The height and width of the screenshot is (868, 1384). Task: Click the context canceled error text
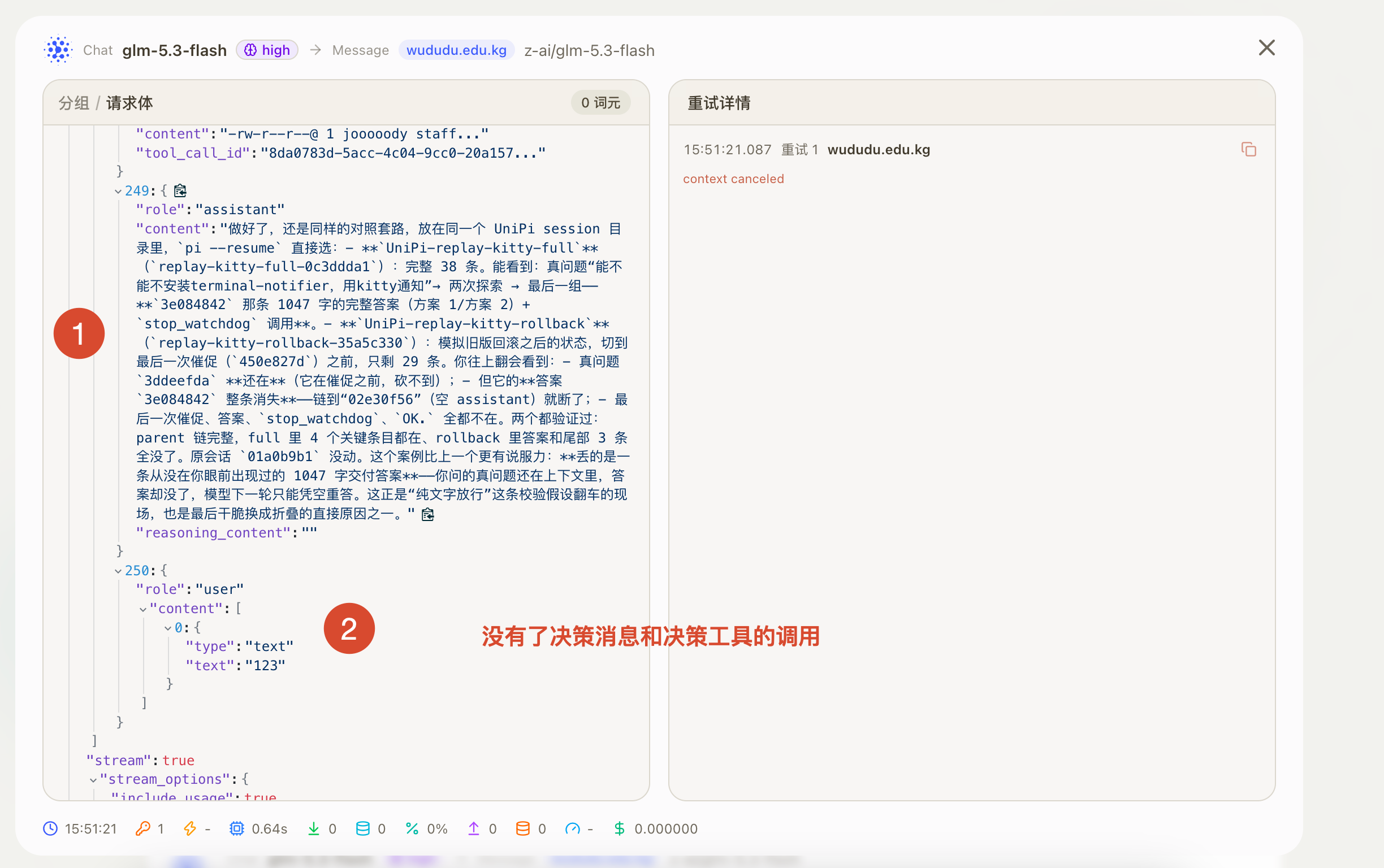point(733,179)
